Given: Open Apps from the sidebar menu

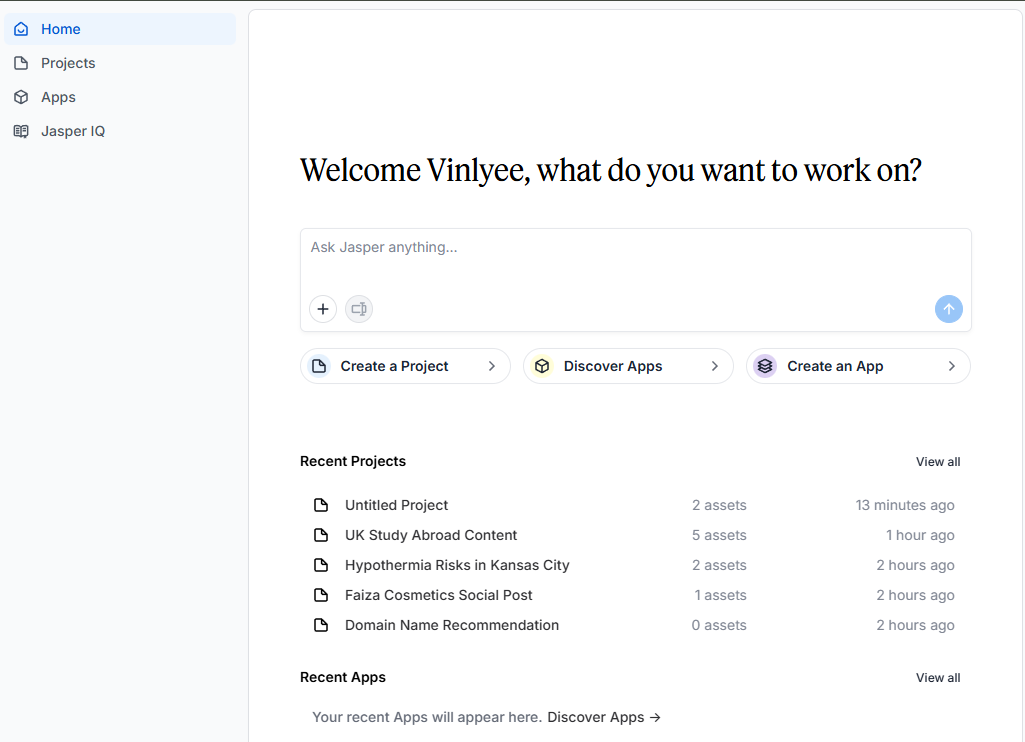Looking at the screenshot, I should coord(58,97).
